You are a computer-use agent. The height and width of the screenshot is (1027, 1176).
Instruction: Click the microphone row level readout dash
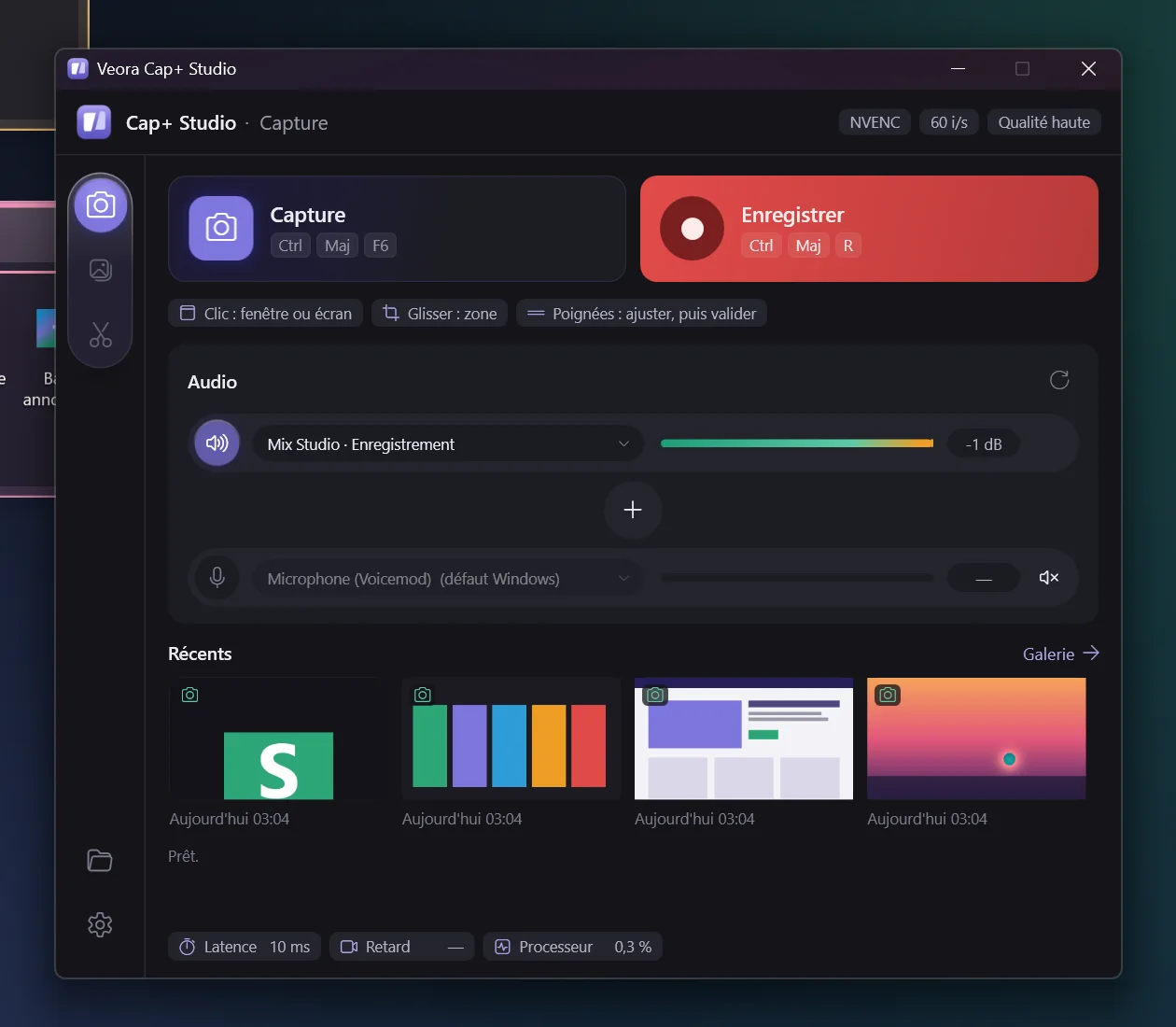(x=984, y=579)
